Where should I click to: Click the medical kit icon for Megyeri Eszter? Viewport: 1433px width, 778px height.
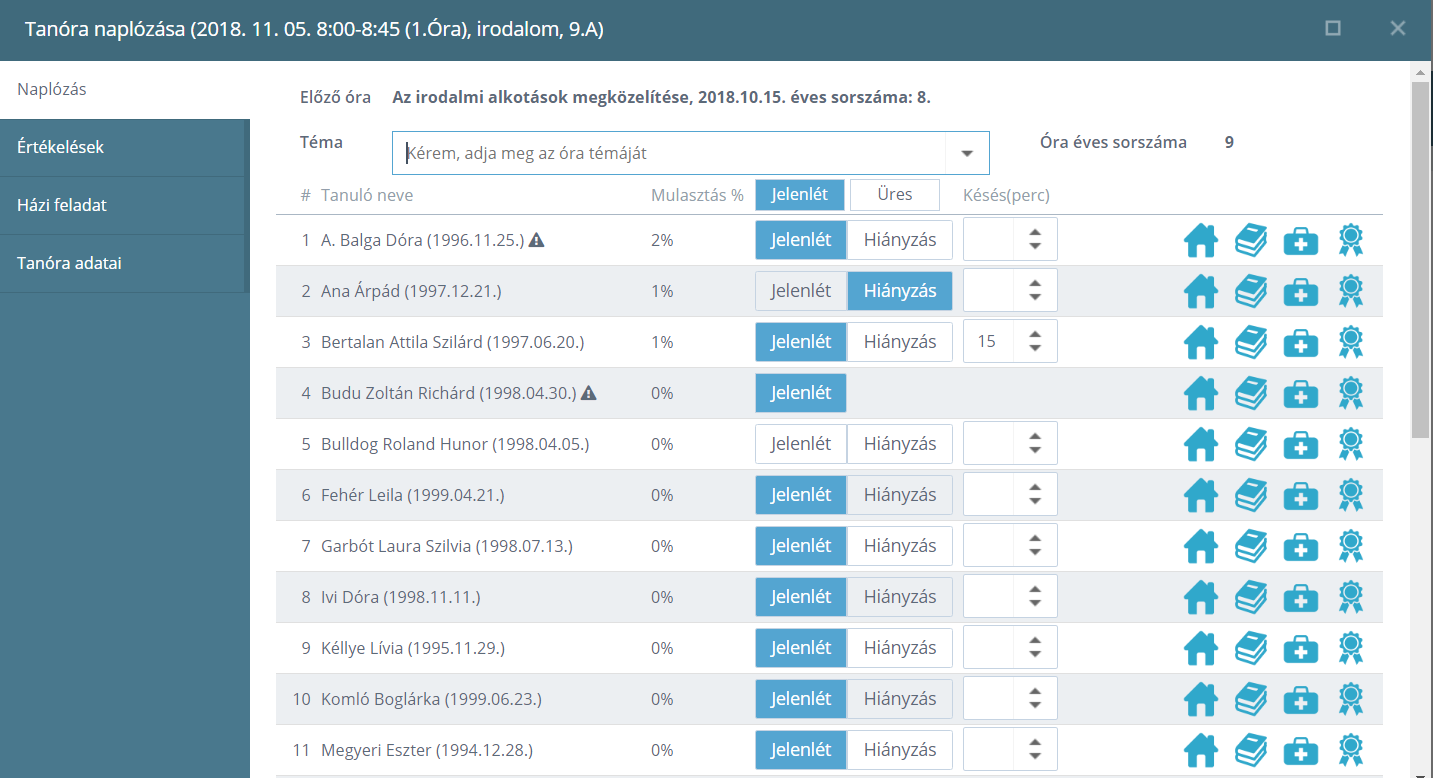pos(1301,750)
